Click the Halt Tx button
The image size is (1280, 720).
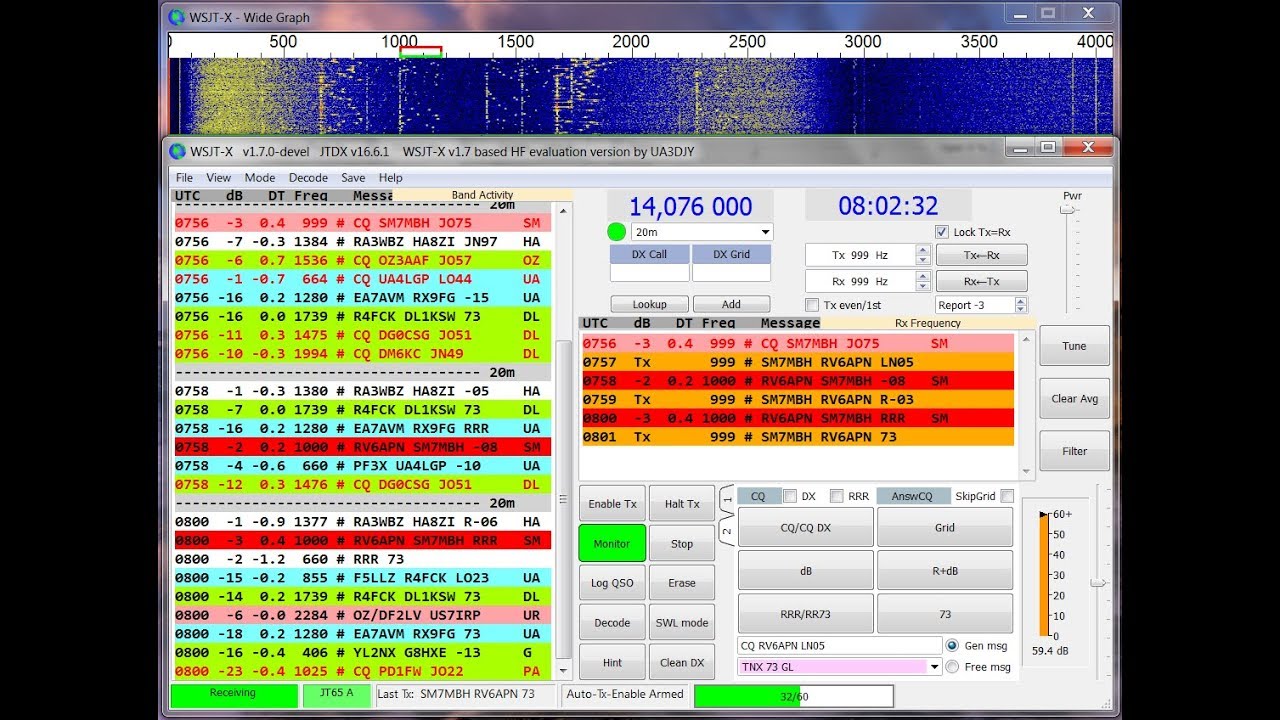[x=682, y=504]
